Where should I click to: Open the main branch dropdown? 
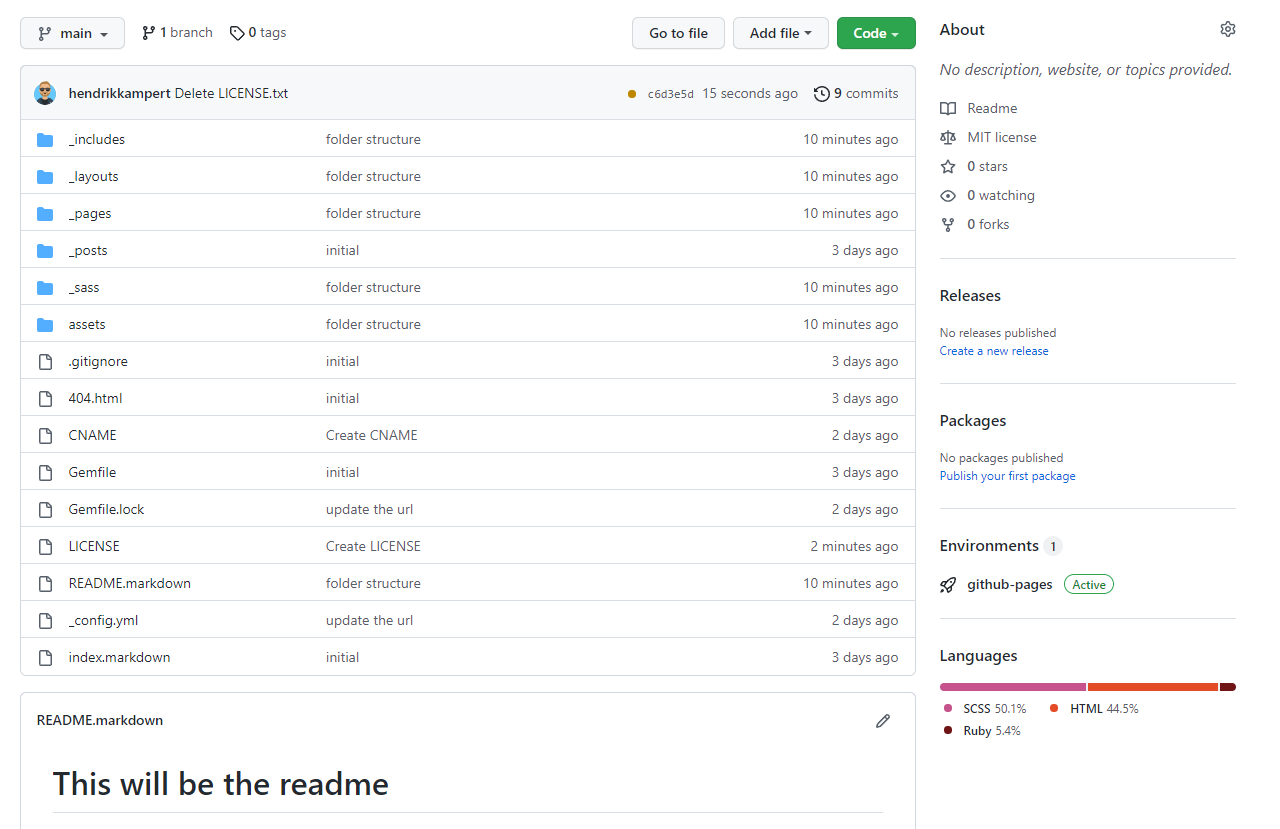point(72,33)
